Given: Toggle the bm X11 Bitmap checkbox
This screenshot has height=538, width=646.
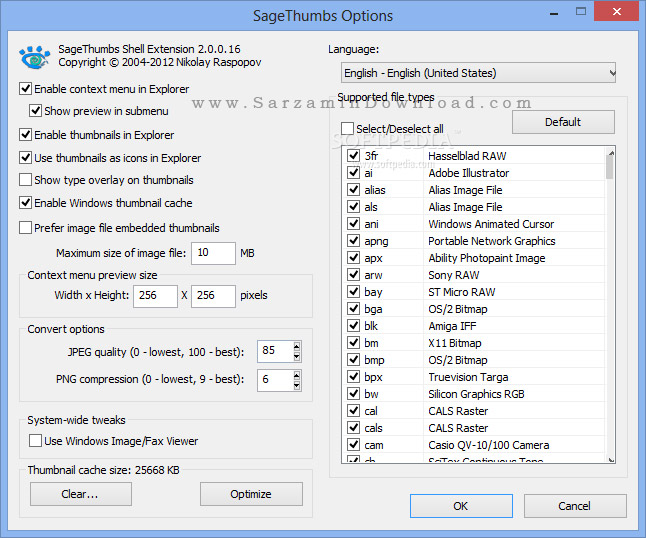Looking at the screenshot, I should point(353,342).
